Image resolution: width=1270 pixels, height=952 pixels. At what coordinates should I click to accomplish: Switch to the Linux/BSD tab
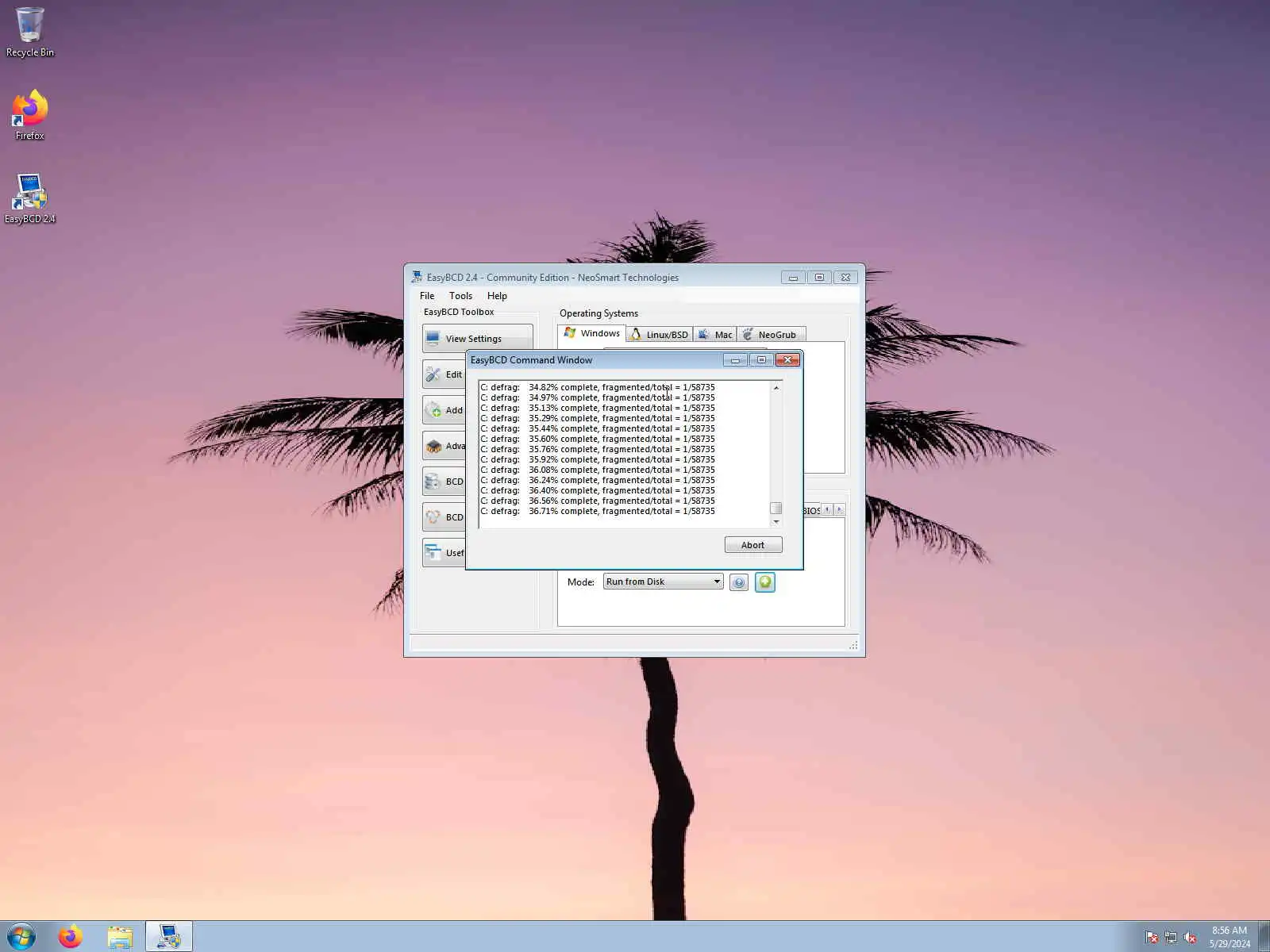660,335
